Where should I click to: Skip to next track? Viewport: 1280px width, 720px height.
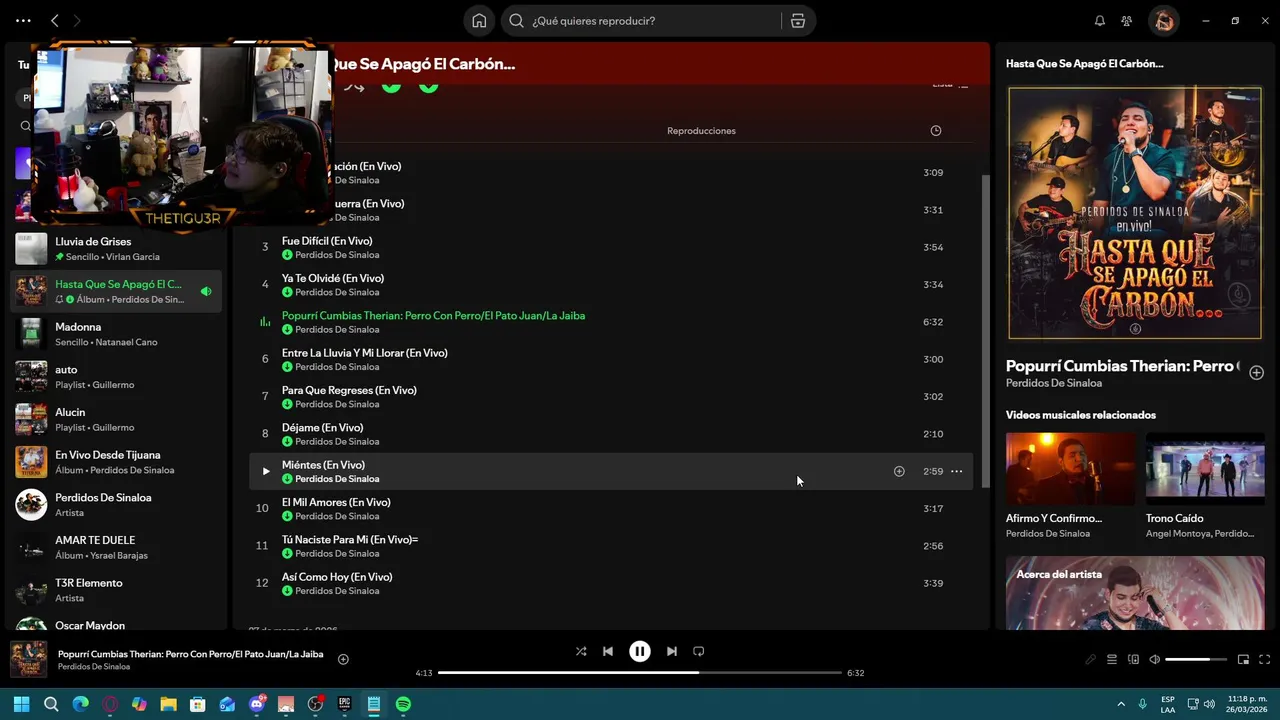(x=672, y=651)
